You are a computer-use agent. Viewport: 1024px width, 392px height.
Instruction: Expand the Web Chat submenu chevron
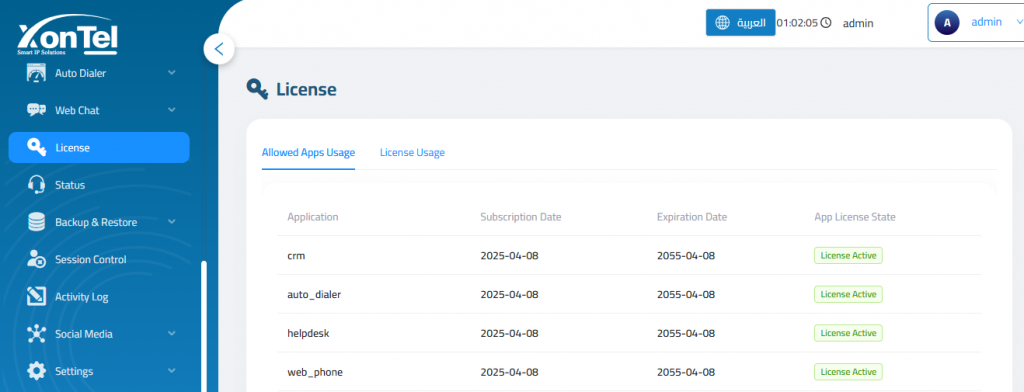pos(172,110)
